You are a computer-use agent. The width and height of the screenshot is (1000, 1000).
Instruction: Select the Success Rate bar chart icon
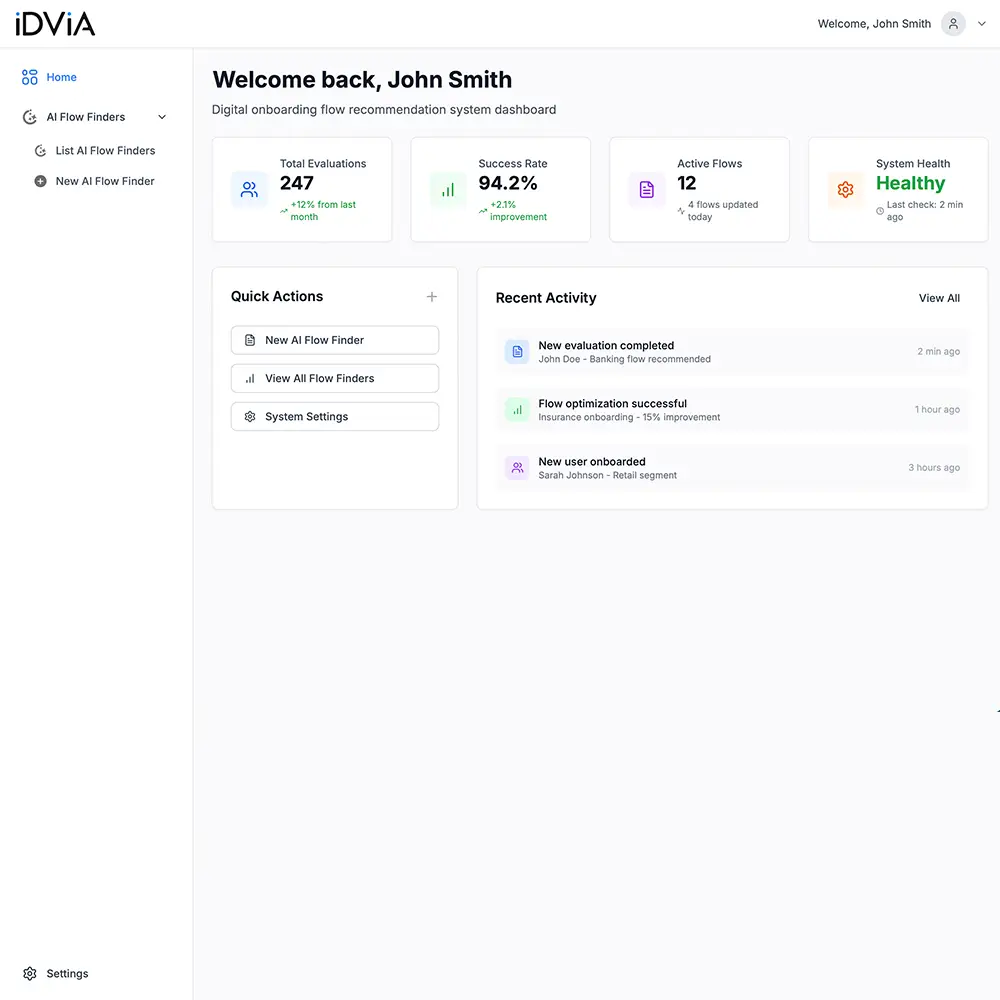446,189
